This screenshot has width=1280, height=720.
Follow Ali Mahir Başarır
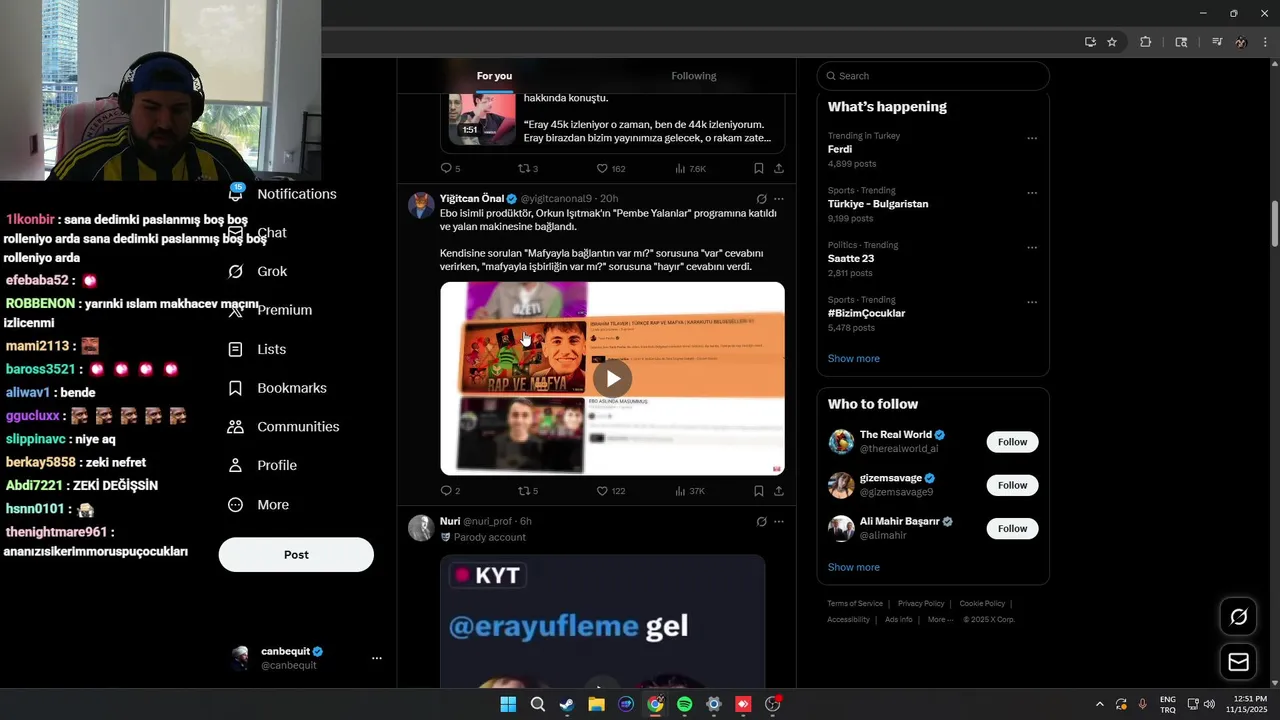[1012, 528]
